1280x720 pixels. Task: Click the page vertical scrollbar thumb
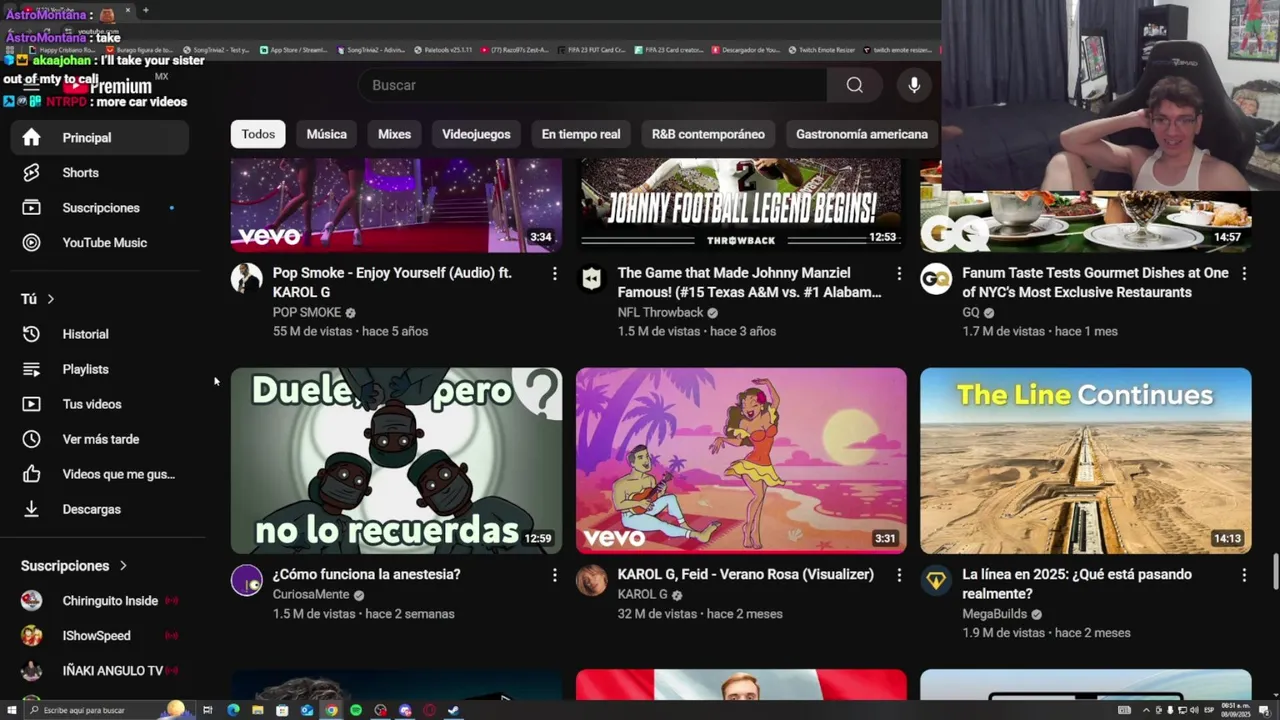point(1275,574)
